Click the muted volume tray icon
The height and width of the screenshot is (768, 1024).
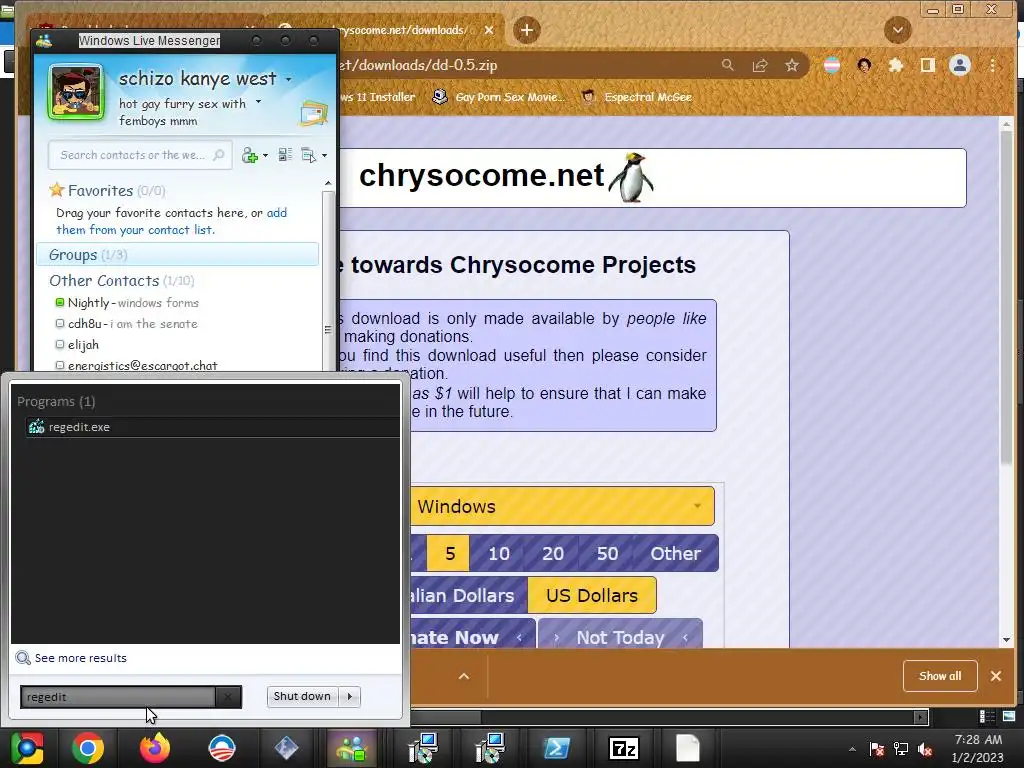coord(925,749)
